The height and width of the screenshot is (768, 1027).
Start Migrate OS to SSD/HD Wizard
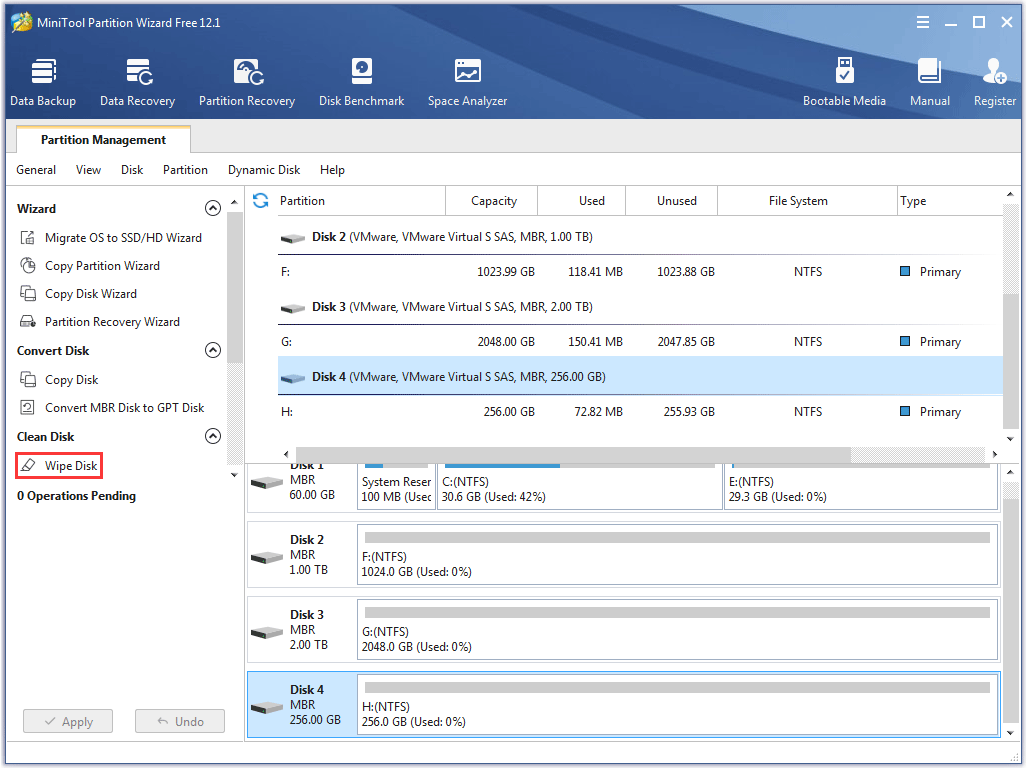coord(111,238)
